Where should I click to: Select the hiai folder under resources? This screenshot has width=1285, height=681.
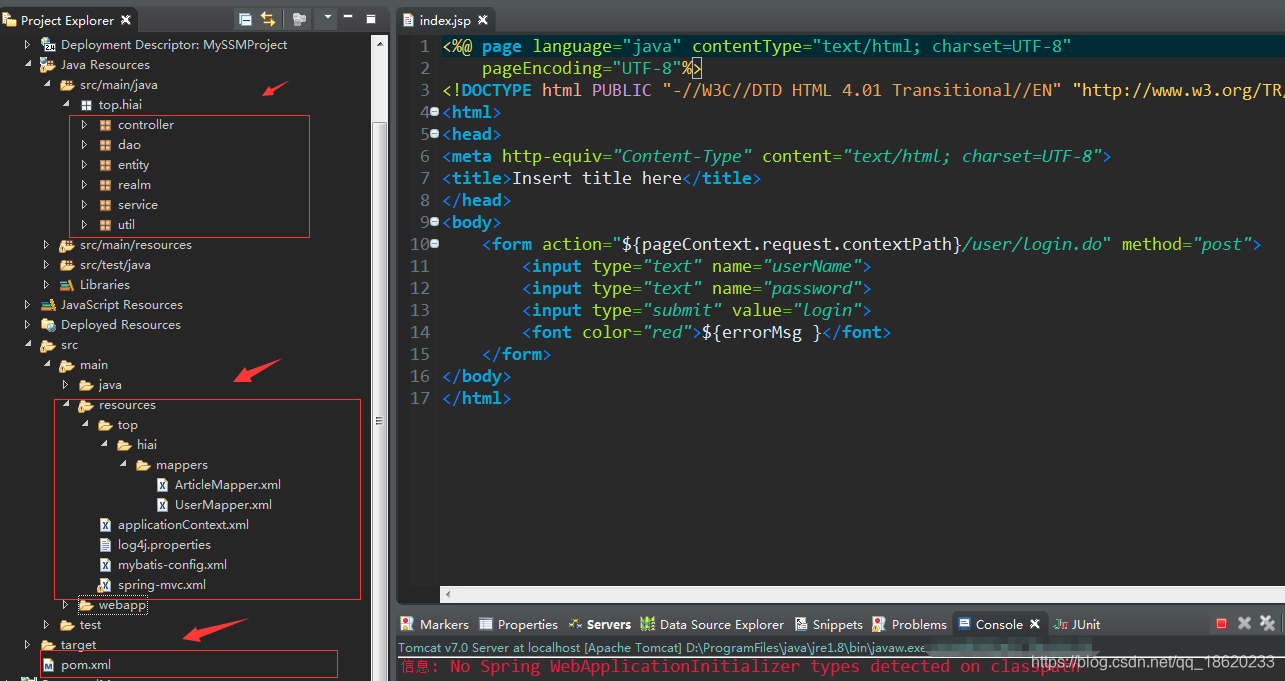click(x=147, y=445)
